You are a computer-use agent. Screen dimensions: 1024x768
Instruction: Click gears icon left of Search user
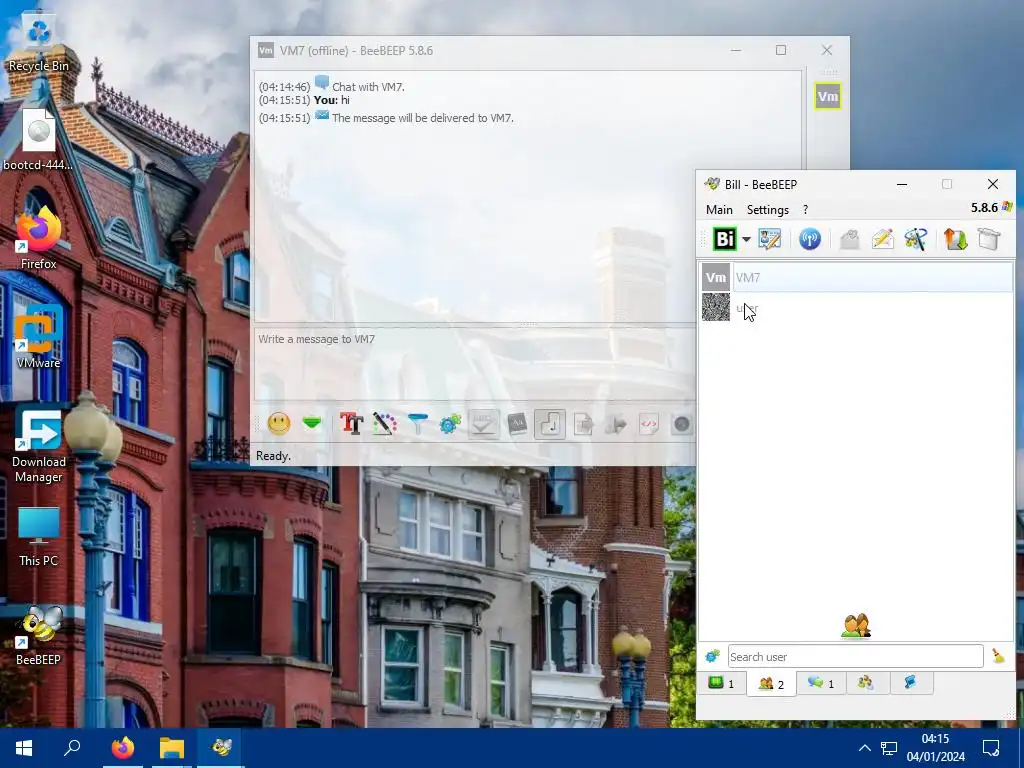click(712, 656)
